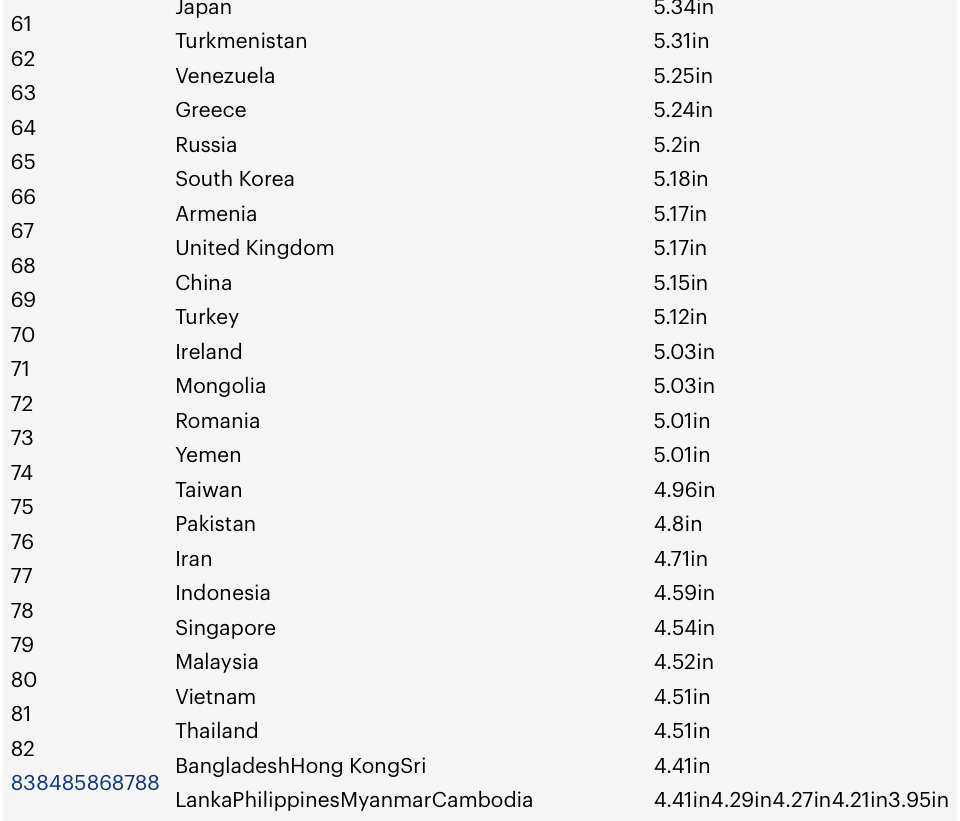Screen dimensions: 960x821
Task: Click rank number 82
Action: [23, 749]
